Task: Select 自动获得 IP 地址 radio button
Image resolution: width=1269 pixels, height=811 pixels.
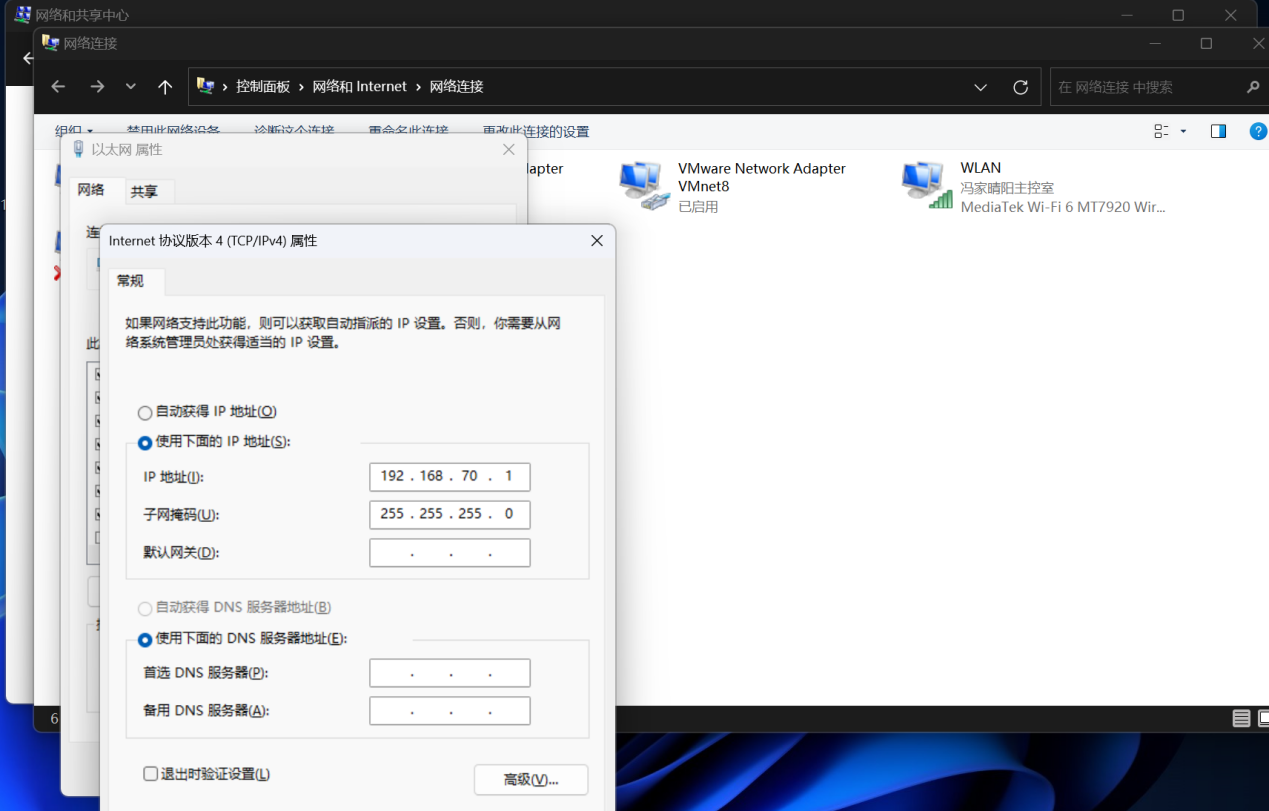Action: (145, 413)
